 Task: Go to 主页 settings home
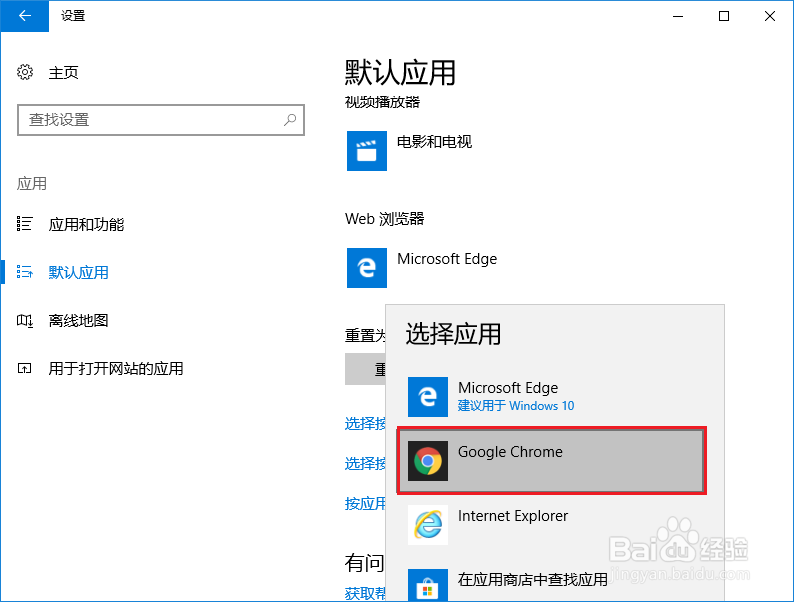63,73
